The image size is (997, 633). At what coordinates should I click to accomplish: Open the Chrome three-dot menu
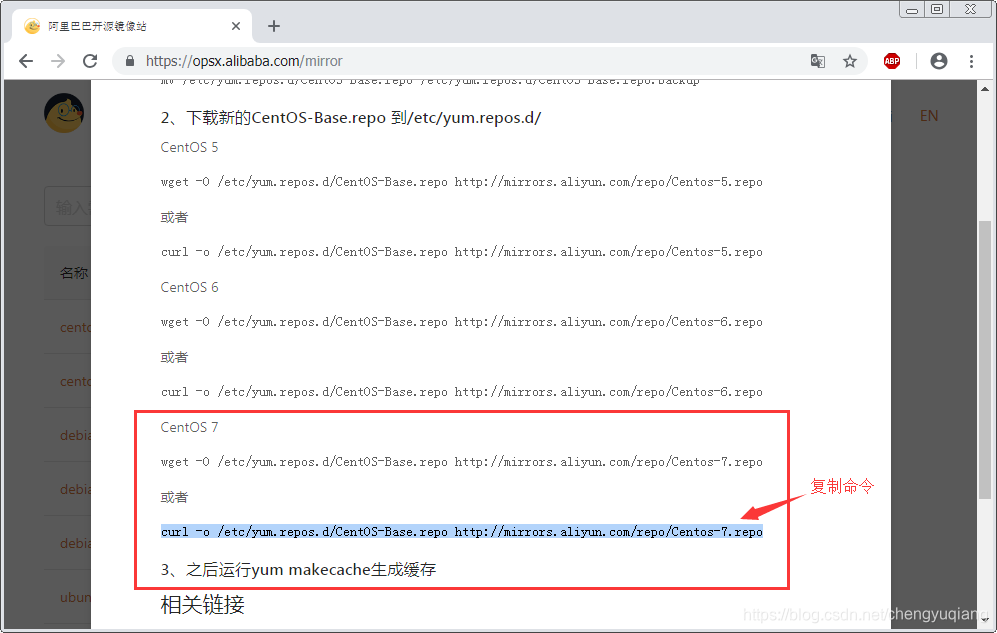tap(971, 61)
